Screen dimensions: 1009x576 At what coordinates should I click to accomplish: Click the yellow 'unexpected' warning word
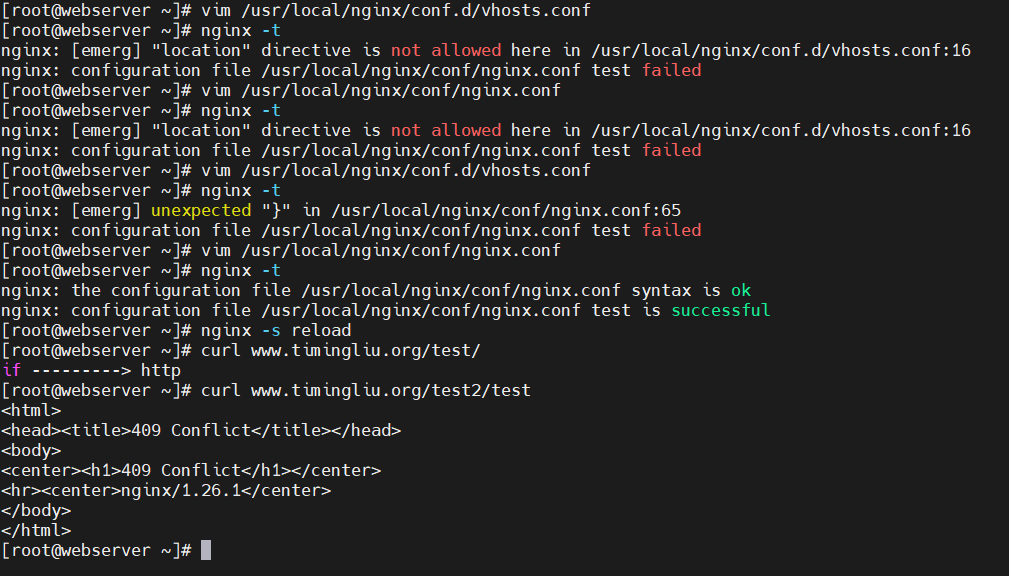pyautogui.click(x=201, y=210)
